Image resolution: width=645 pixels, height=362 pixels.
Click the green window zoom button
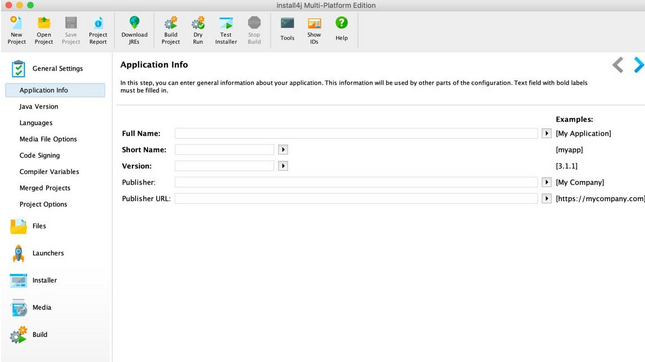30,5
